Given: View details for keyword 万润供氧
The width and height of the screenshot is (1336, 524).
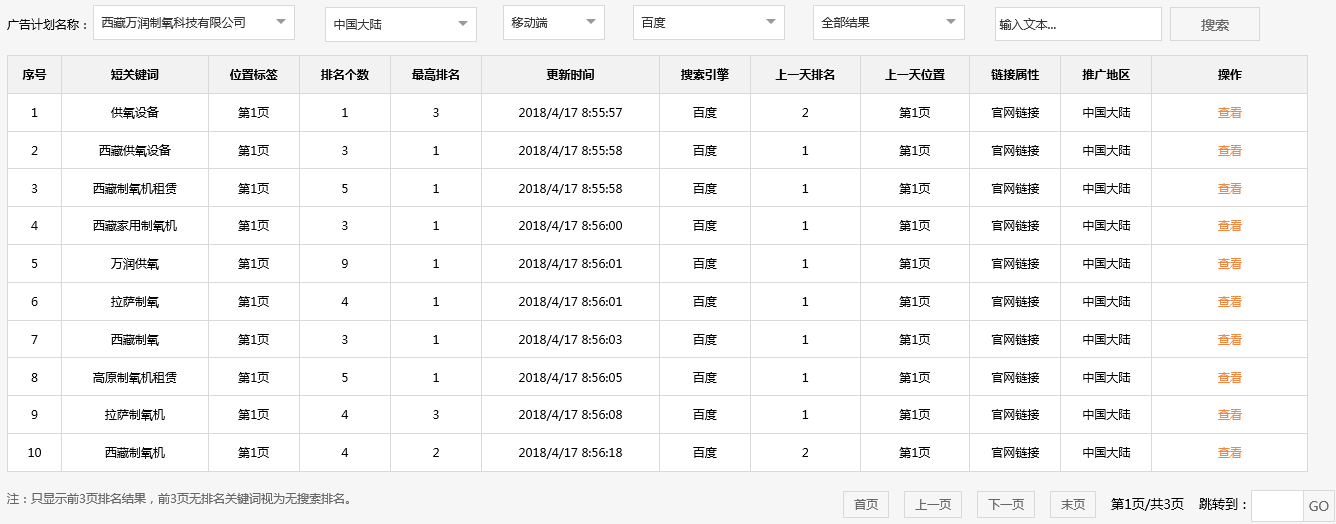Looking at the screenshot, I should (1229, 264).
